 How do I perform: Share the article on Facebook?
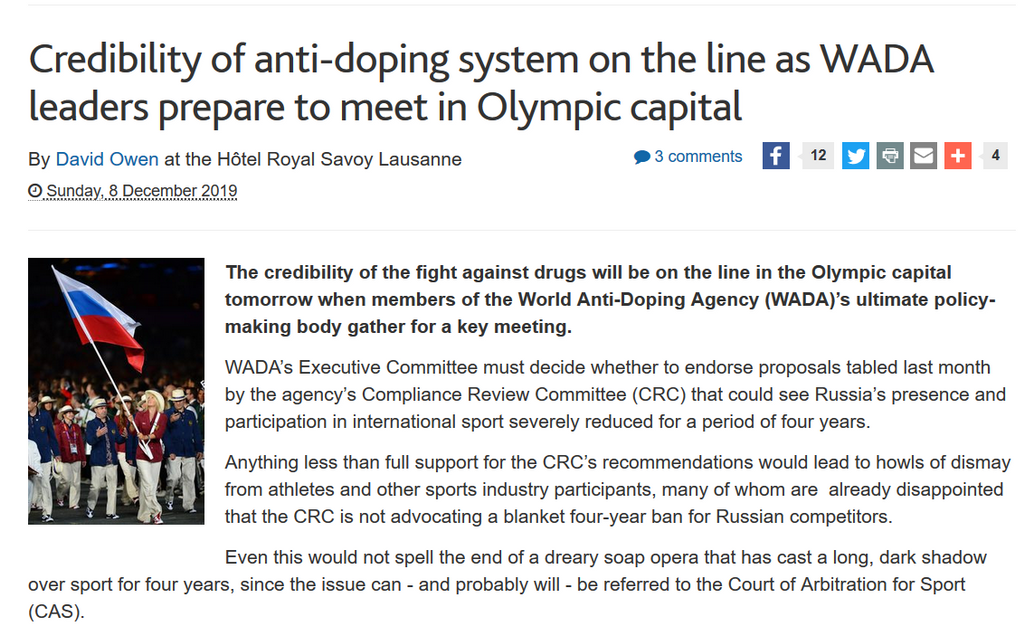(776, 155)
